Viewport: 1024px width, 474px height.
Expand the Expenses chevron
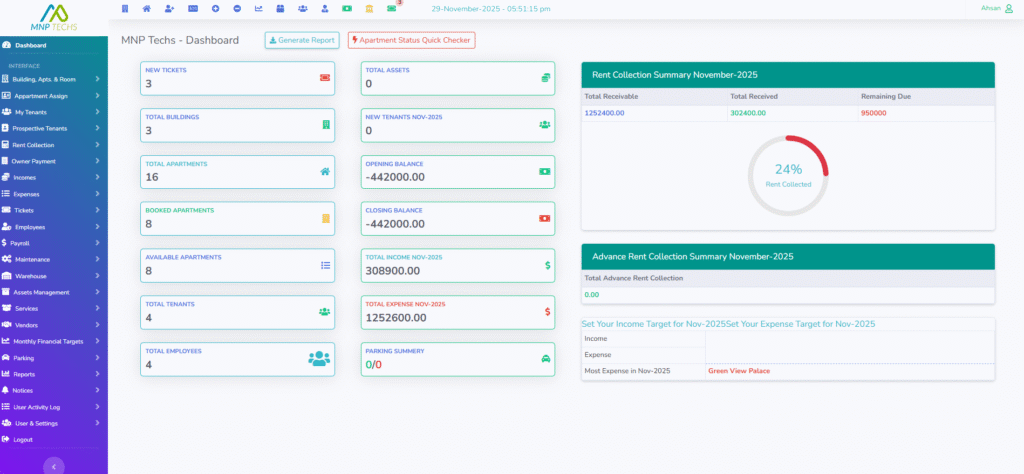(x=97, y=194)
